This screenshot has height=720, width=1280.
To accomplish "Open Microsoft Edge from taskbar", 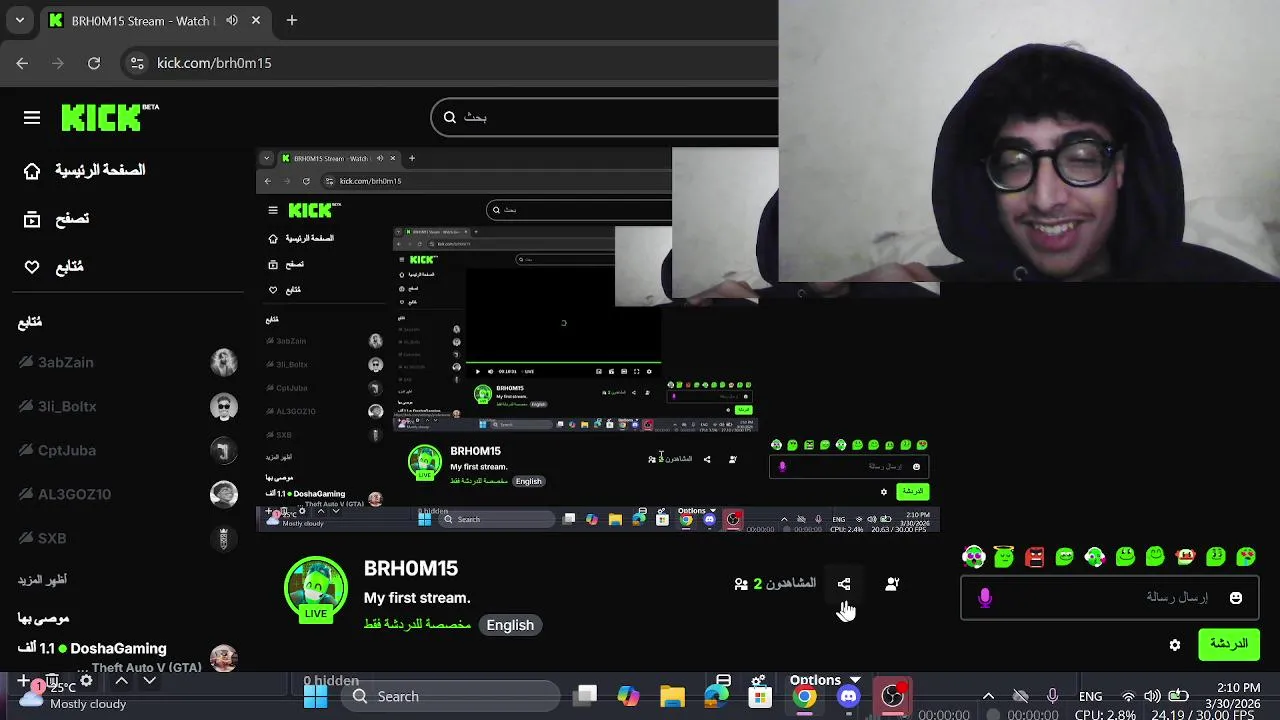I will [716, 696].
